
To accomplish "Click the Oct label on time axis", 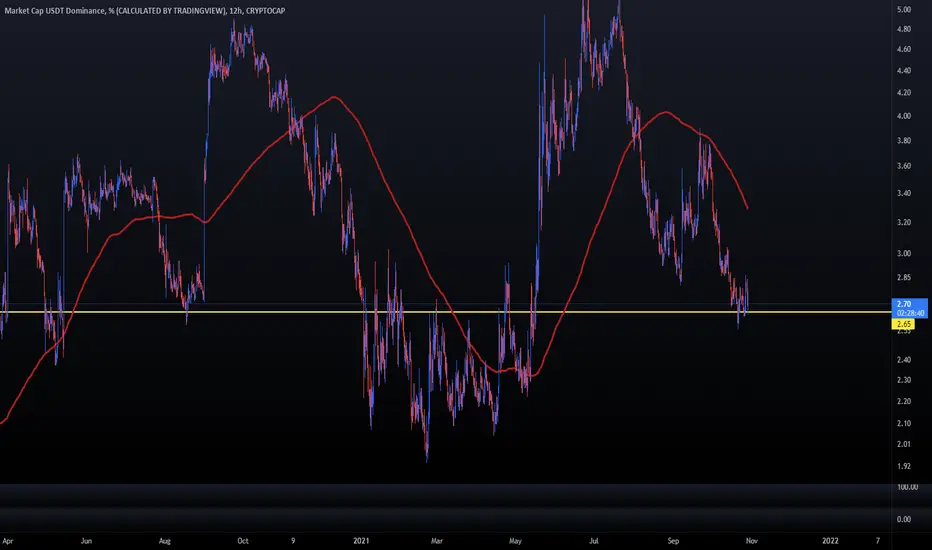I will pos(243,541).
